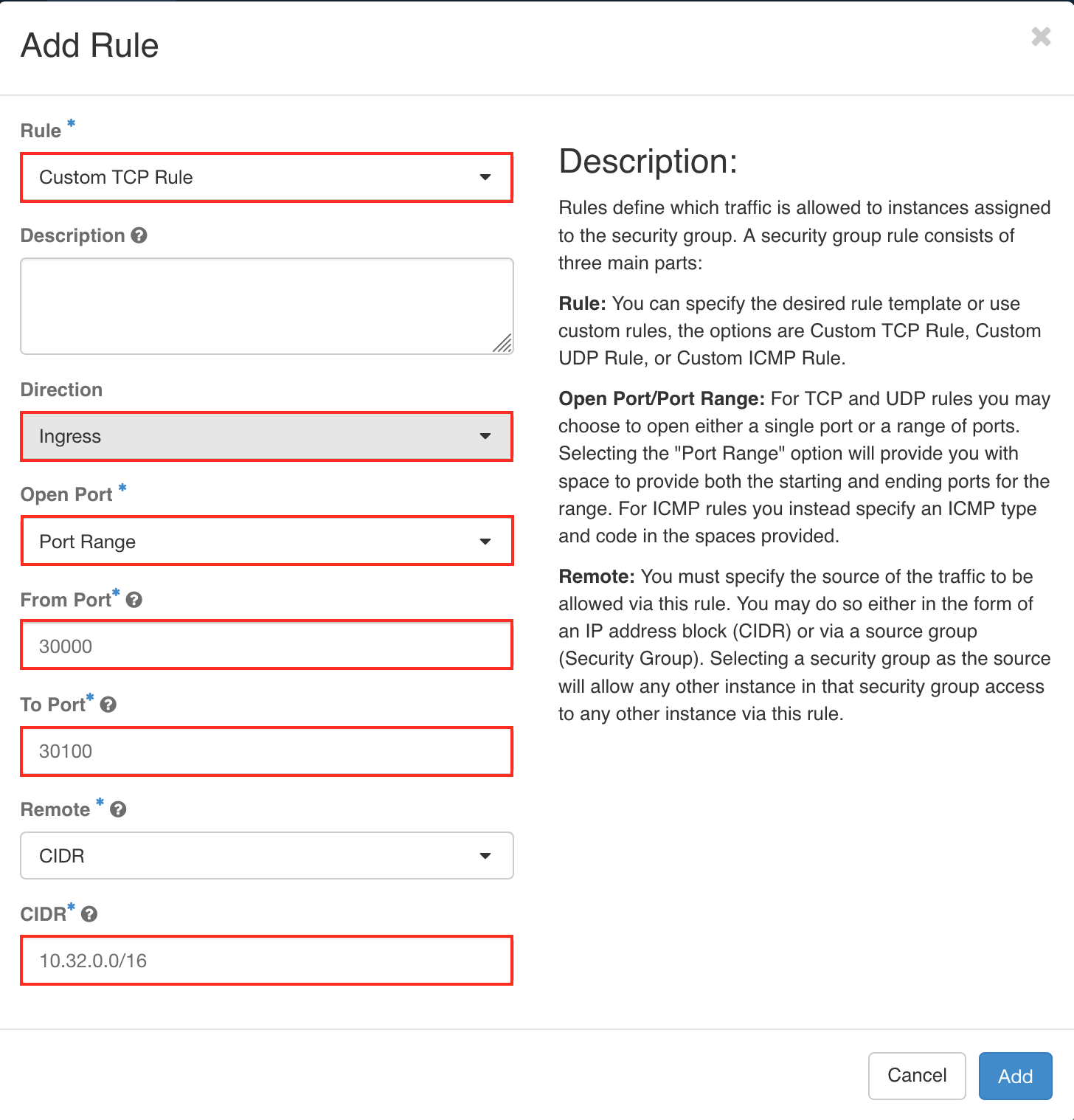Image resolution: width=1074 pixels, height=1120 pixels.
Task: Click the Remote help question mark icon
Action: pos(118,809)
